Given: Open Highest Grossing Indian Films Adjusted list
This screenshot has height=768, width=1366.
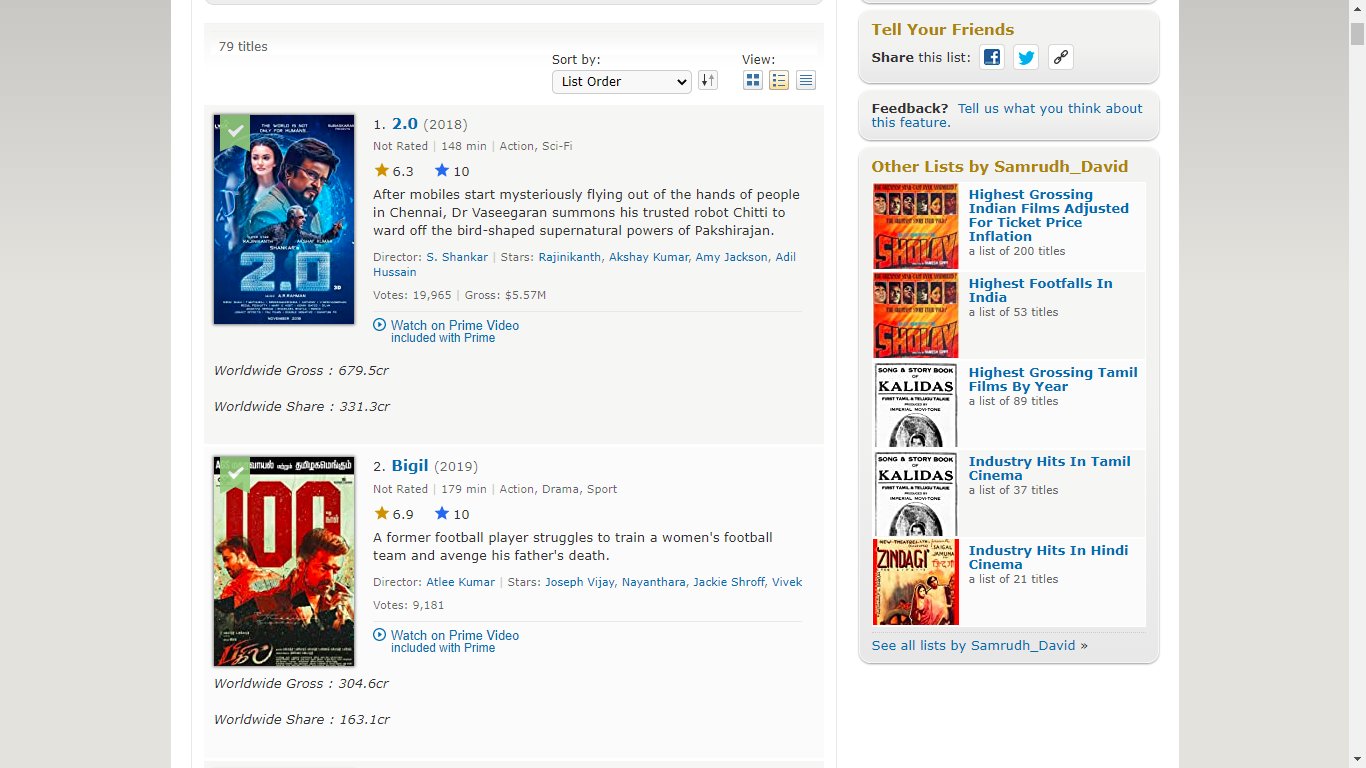Looking at the screenshot, I should point(1049,216).
